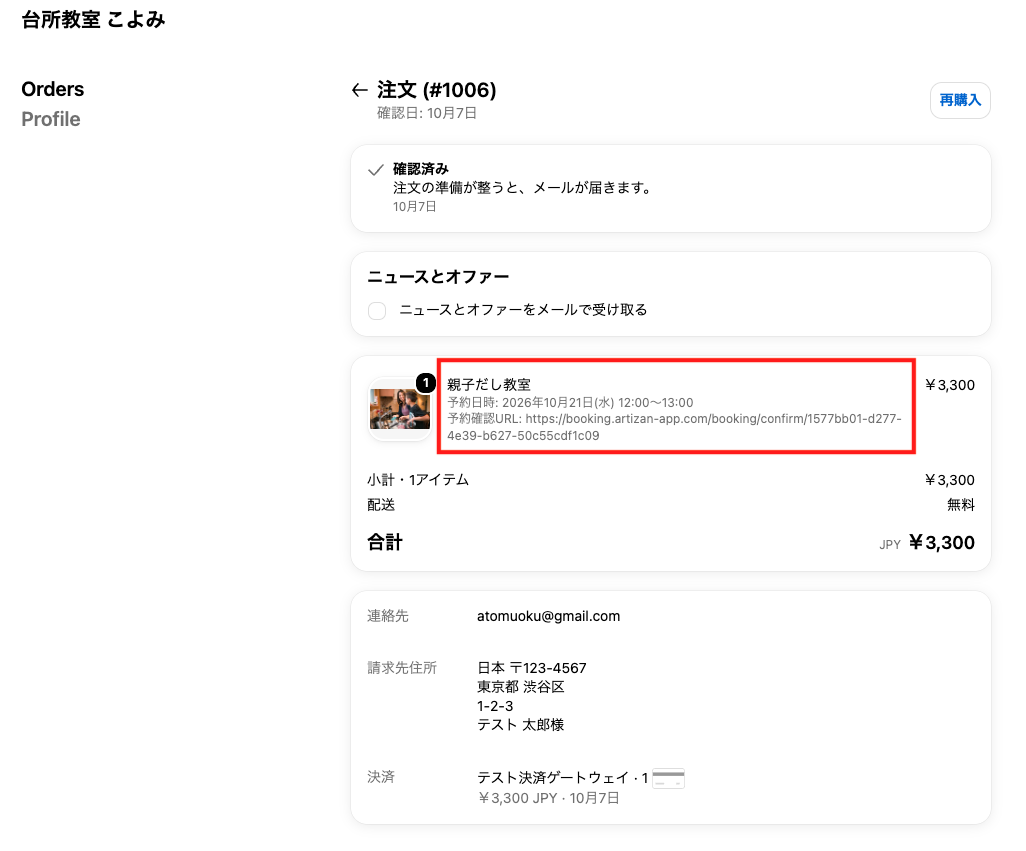Click the 注文の準備が整うと status message

coord(522,188)
